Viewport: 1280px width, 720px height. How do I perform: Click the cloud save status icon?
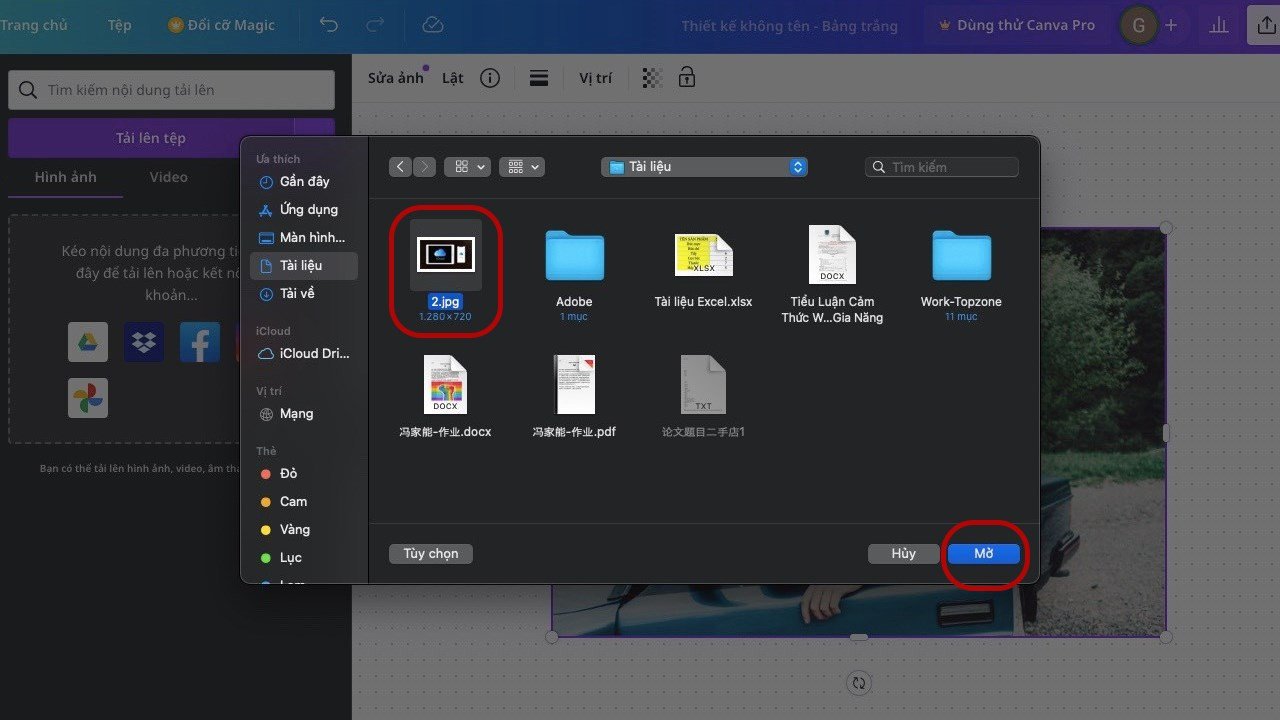(x=432, y=25)
